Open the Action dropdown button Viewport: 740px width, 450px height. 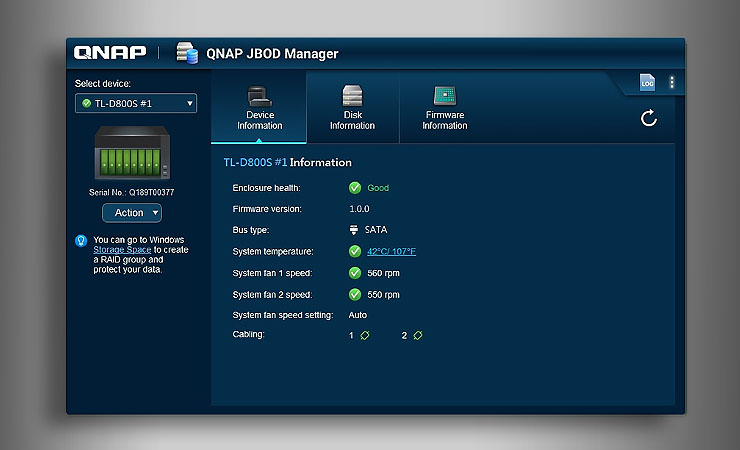click(x=132, y=213)
